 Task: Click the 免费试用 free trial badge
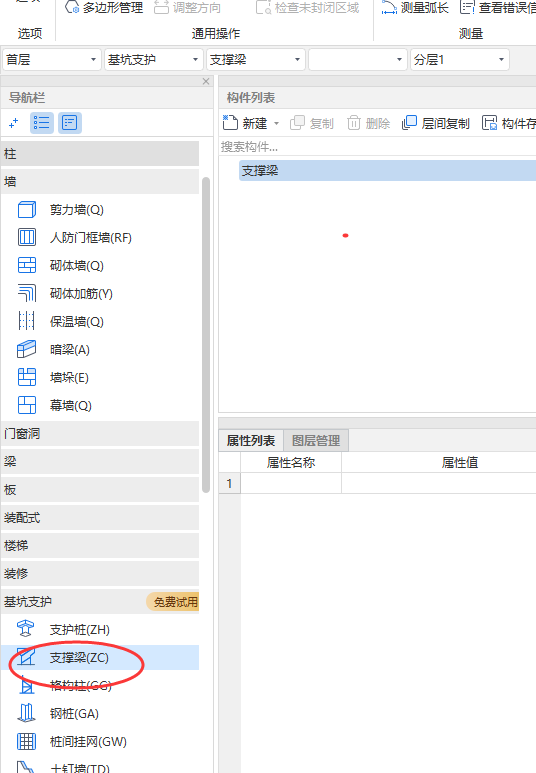tap(173, 602)
